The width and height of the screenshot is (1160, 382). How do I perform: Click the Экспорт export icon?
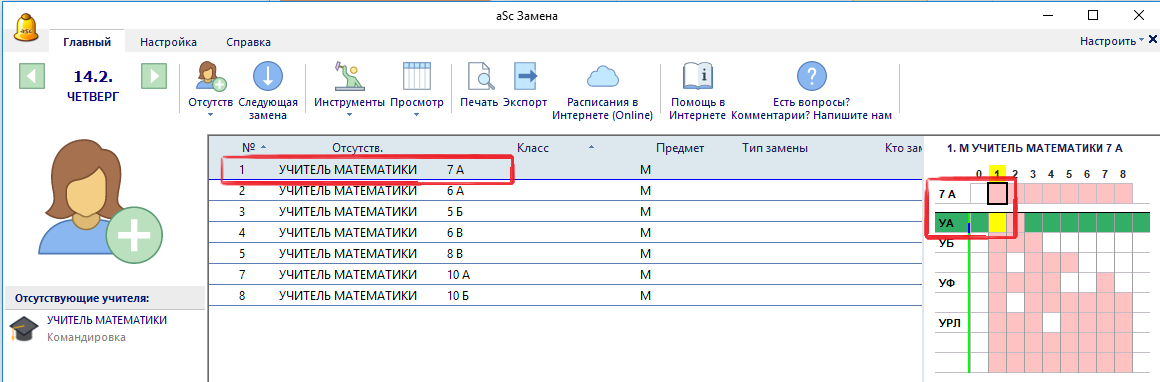(525, 77)
